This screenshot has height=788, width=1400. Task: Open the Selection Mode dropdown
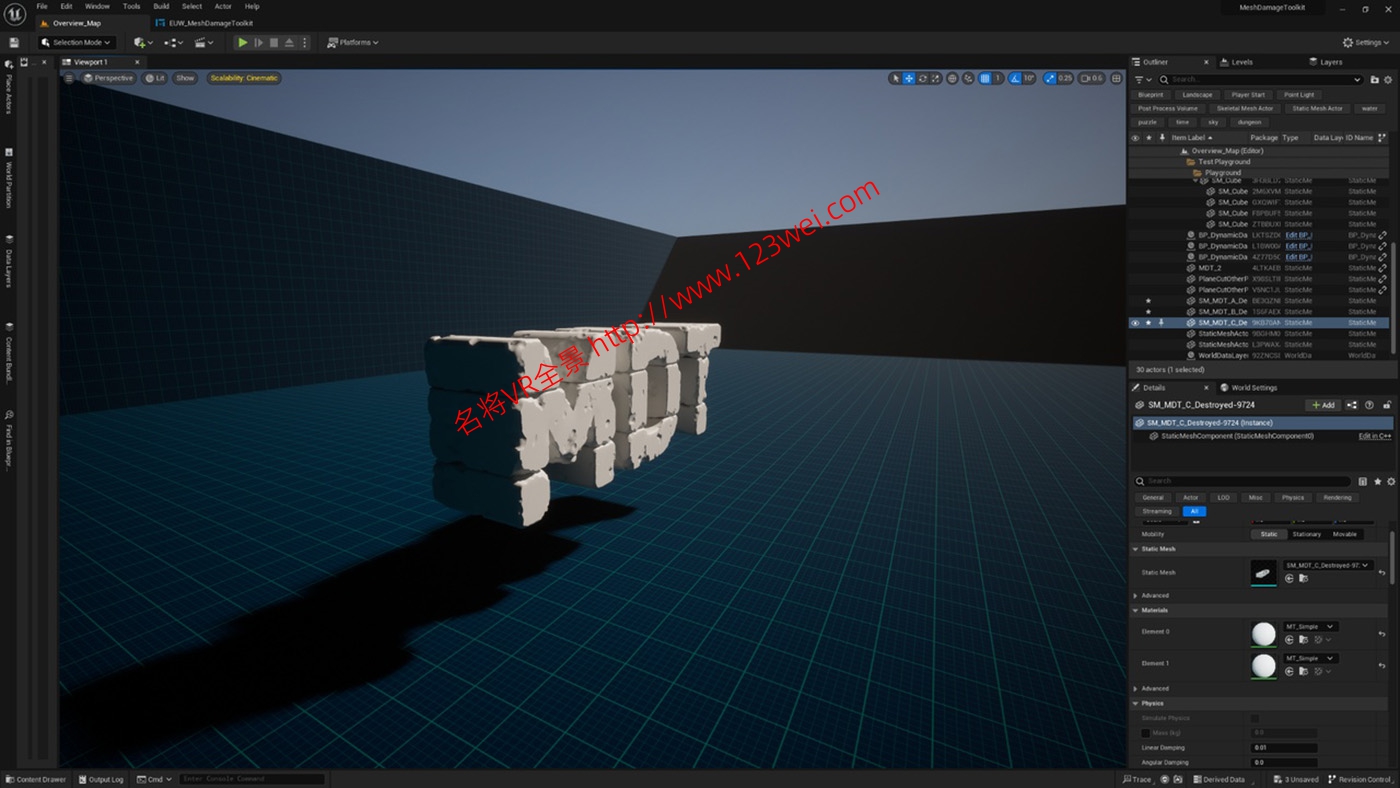coord(76,42)
